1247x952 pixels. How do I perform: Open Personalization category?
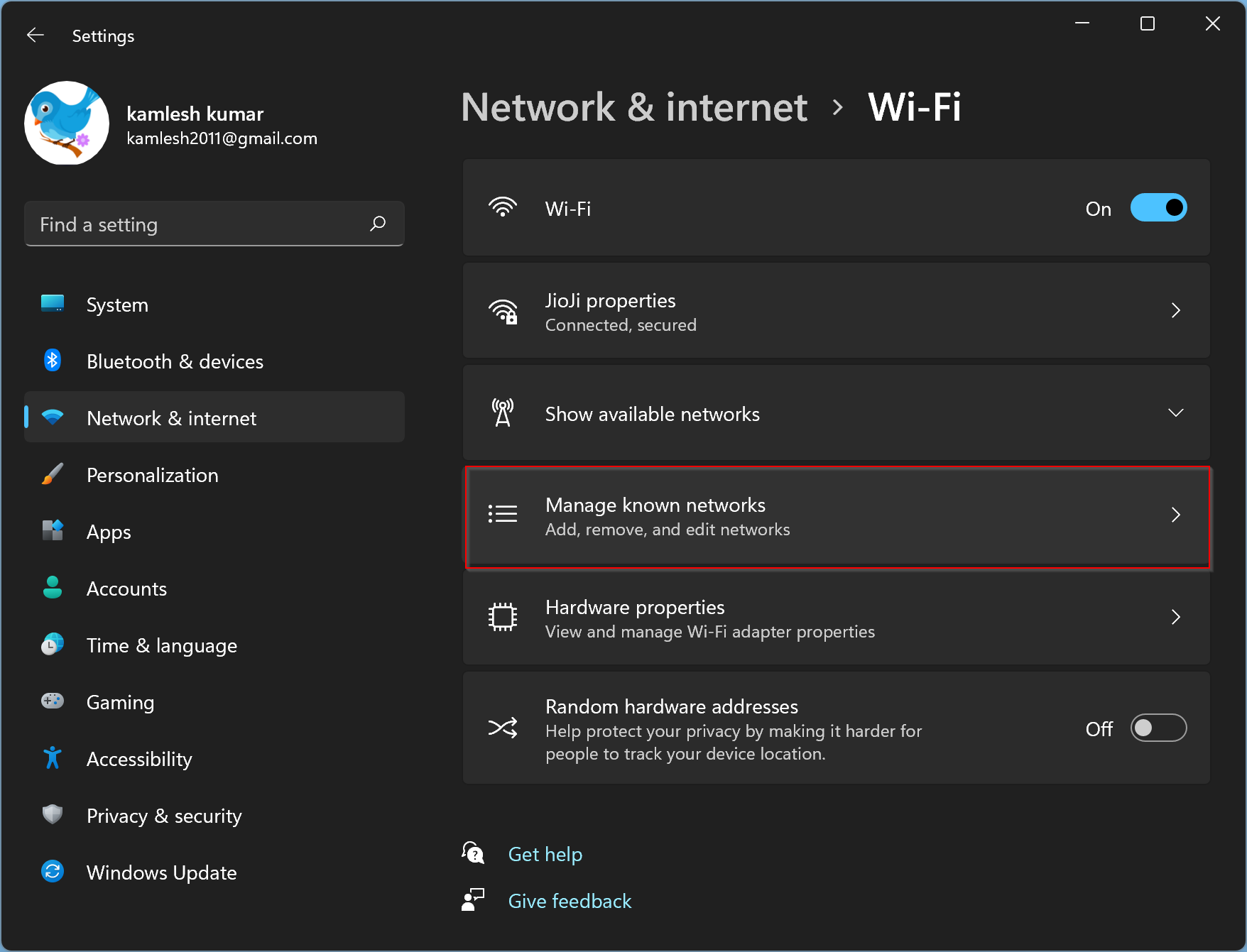[214, 475]
